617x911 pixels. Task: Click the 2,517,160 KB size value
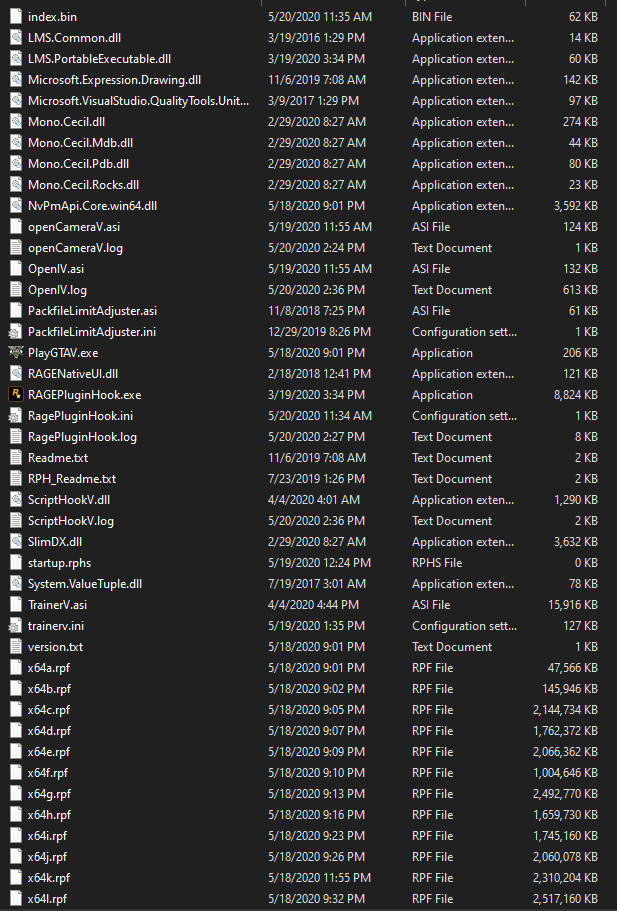pos(565,898)
